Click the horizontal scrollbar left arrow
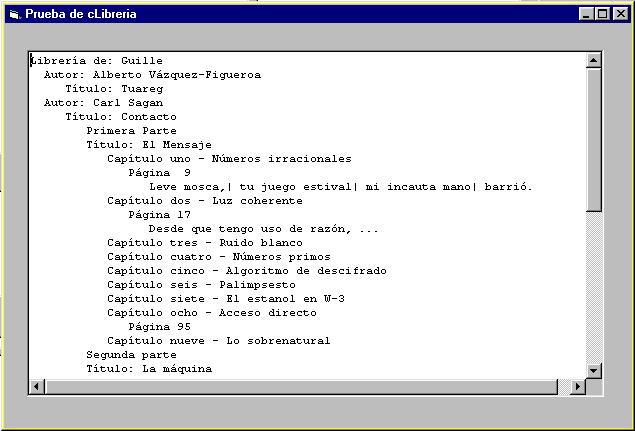Screen dimensions: 635x431 [x=37, y=387]
